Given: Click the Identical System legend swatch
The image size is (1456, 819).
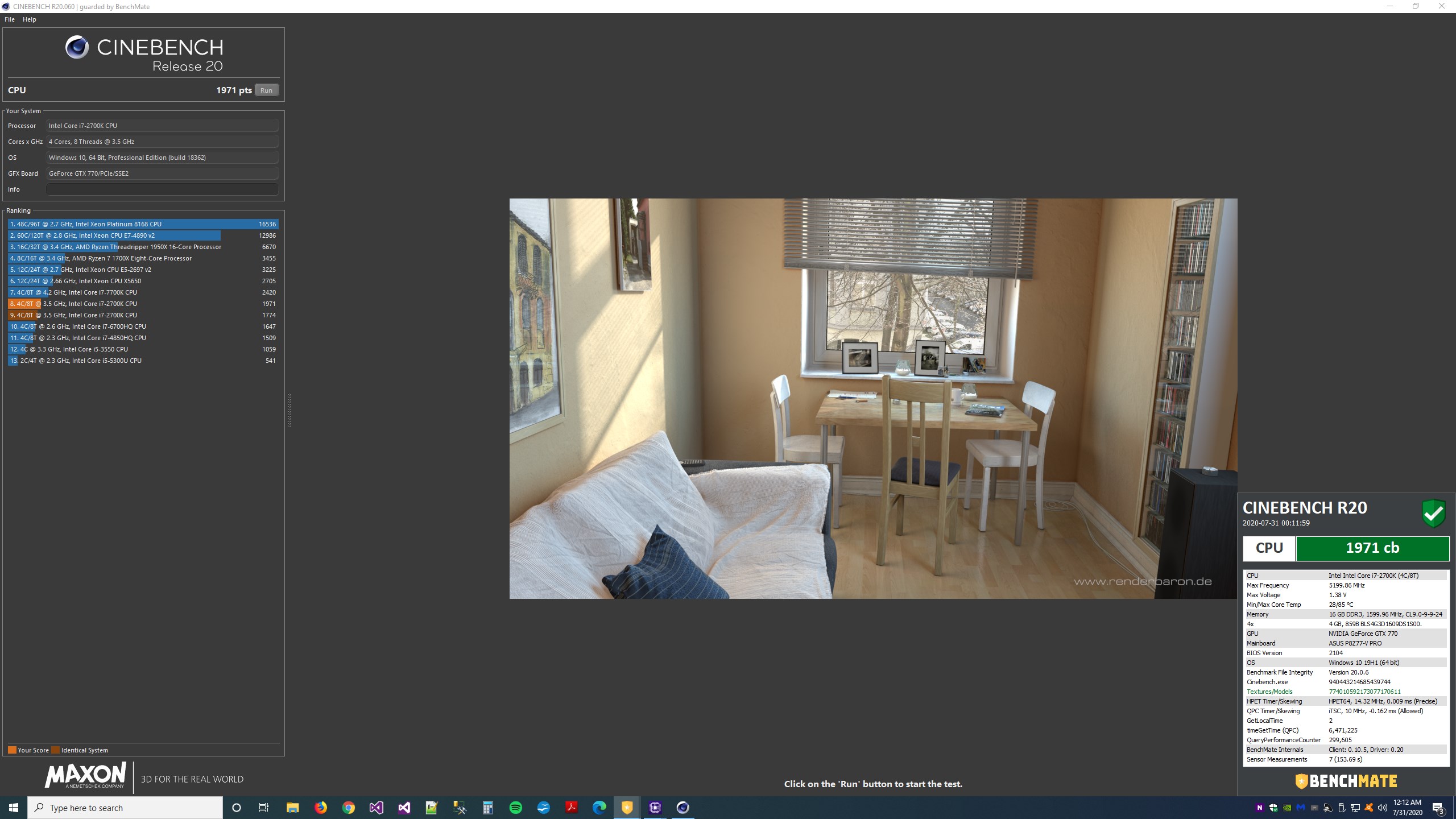Looking at the screenshot, I should pos(55,750).
